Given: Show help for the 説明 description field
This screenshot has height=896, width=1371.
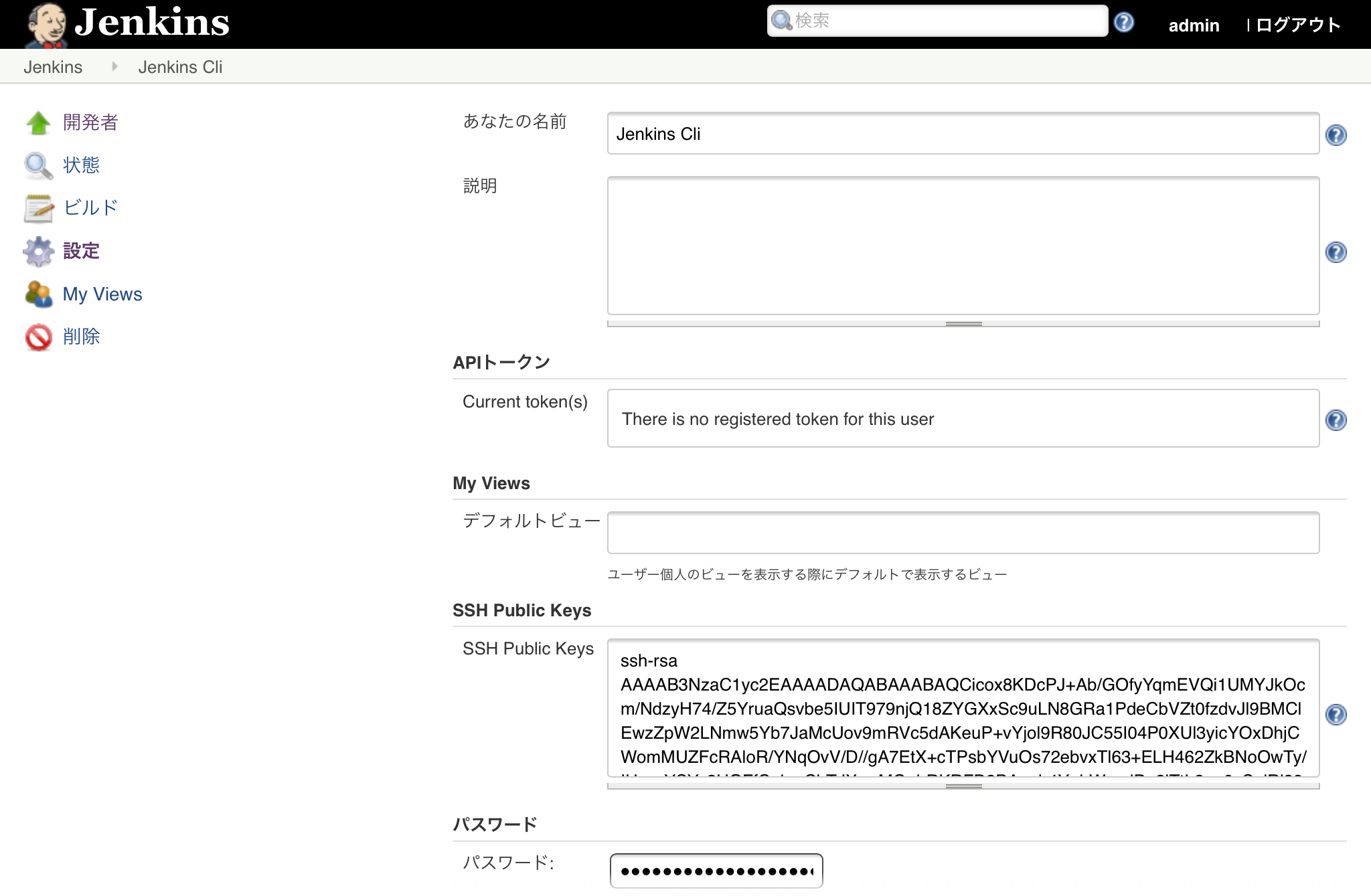Looking at the screenshot, I should pos(1336,253).
